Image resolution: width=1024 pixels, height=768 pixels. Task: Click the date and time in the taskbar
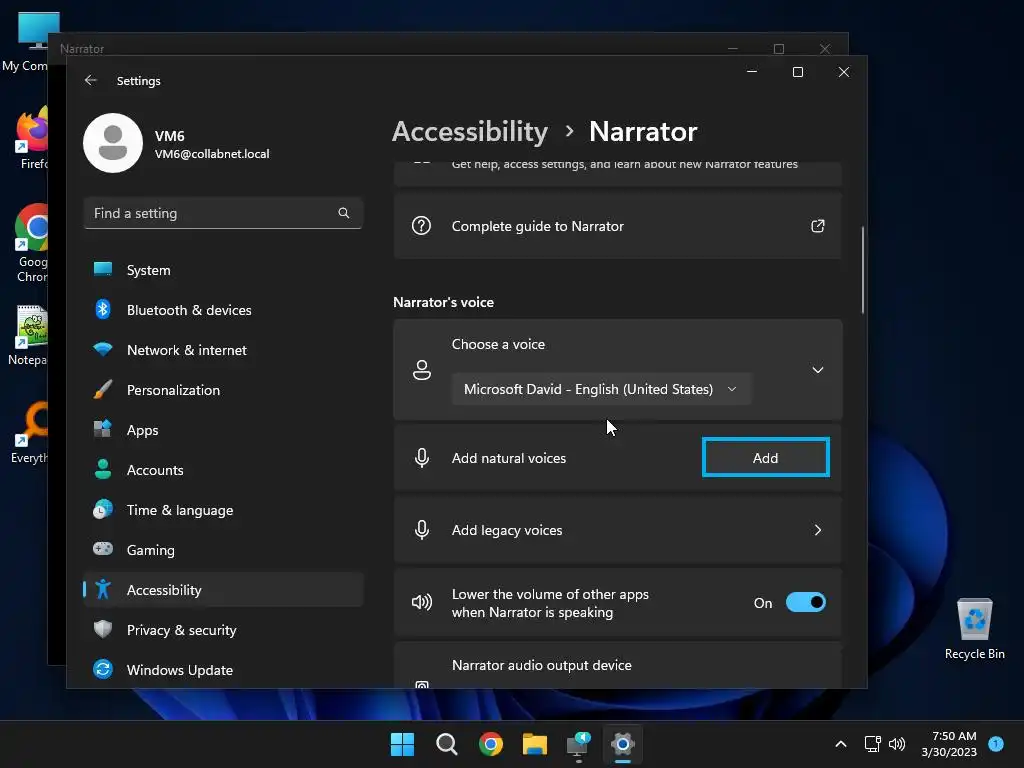[x=949, y=744]
